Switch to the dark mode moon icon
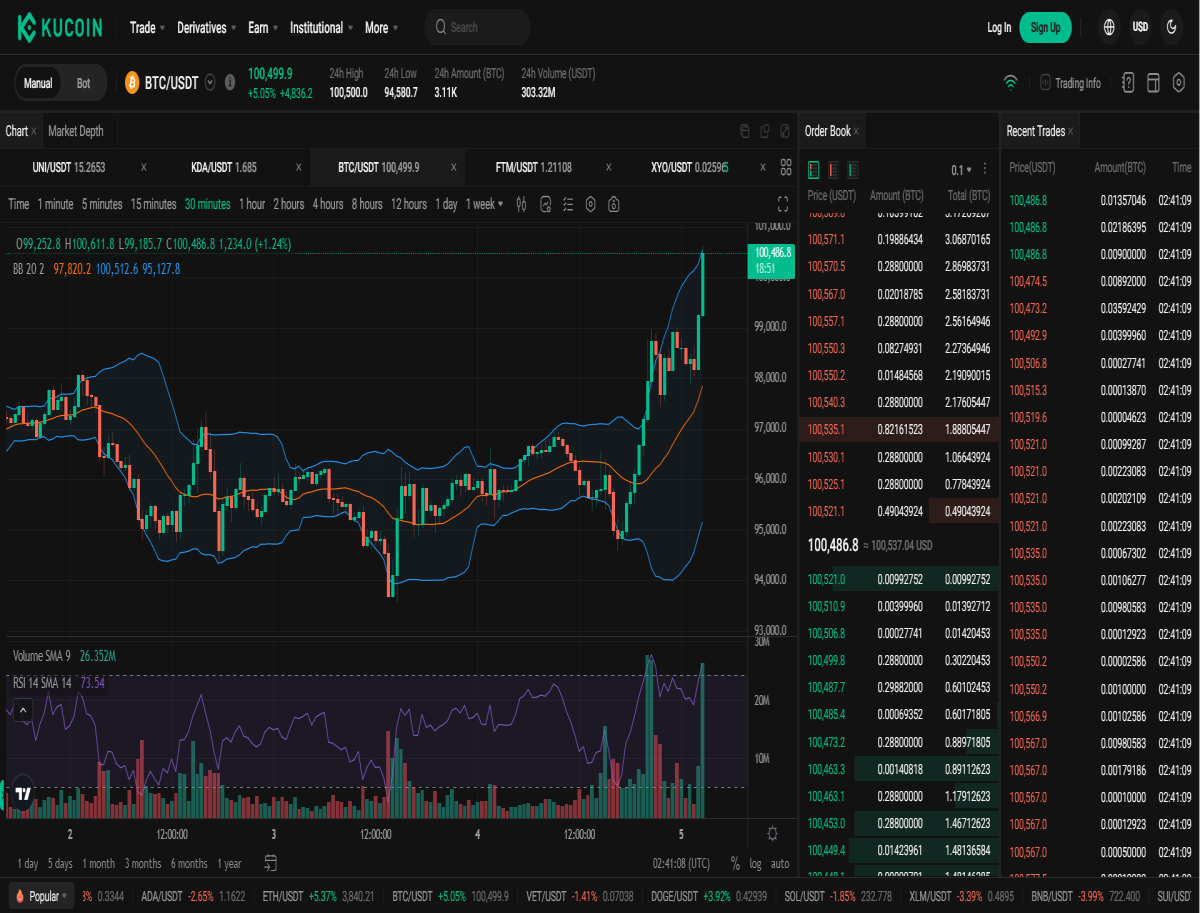 (1171, 27)
